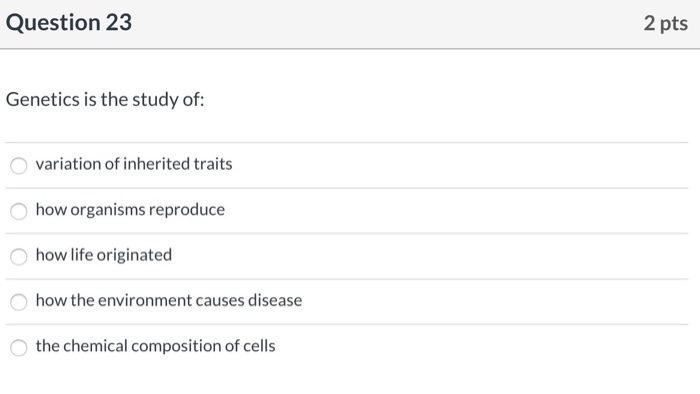Click the word 'traits' in the first answer
The width and height of the screenshot is (700, 394).
(x=212, y=164)
